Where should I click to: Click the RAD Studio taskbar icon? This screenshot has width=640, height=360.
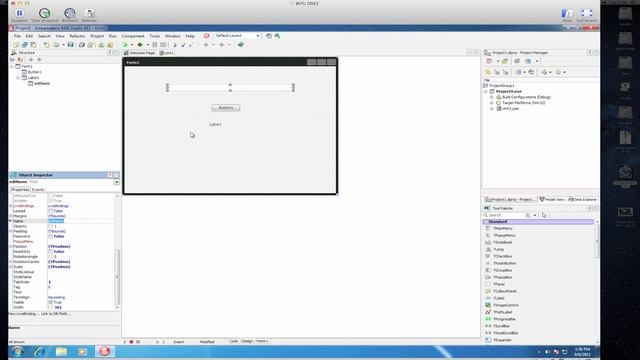pyautogui.click(x=104, y=351)
